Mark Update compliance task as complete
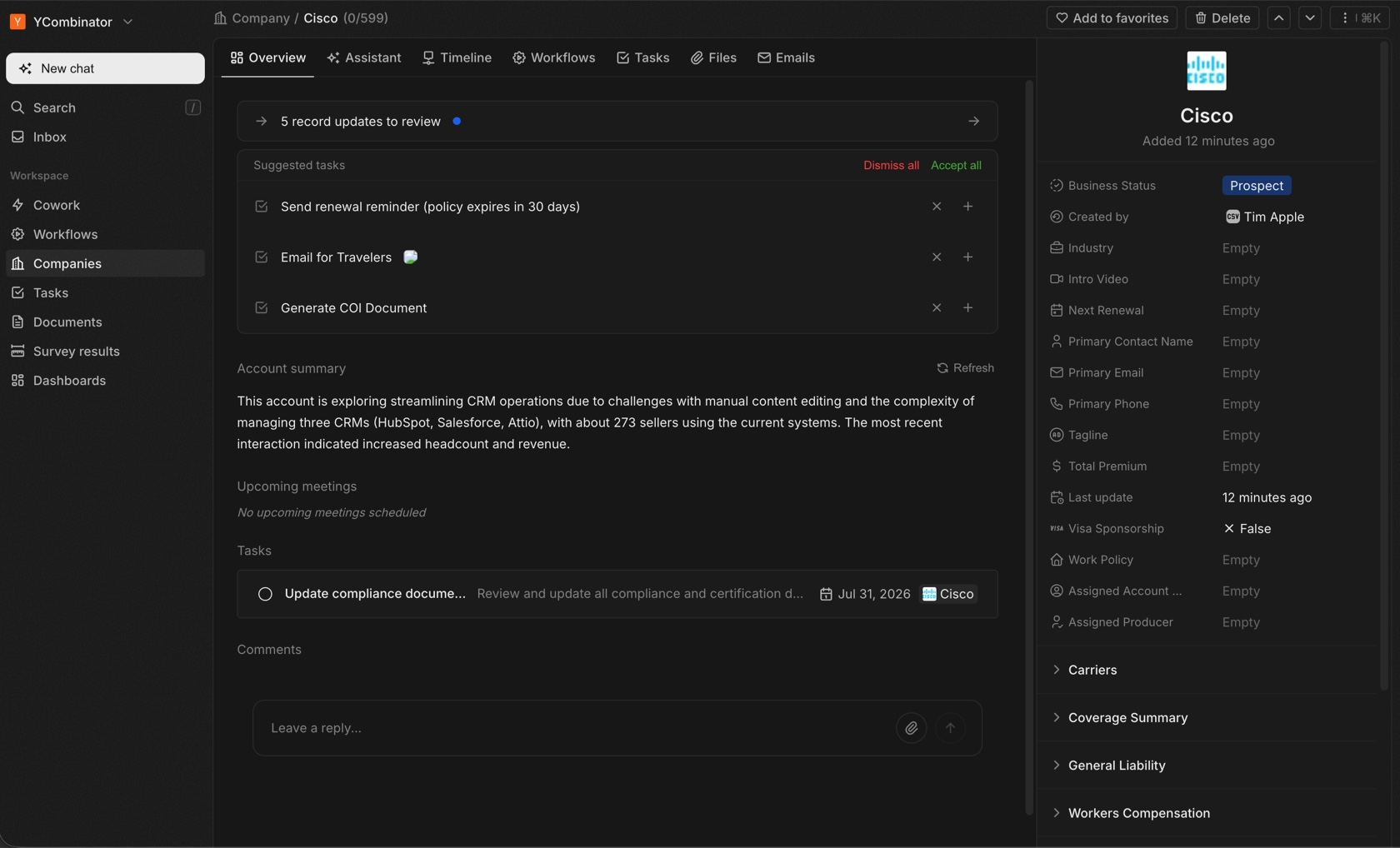Screen dimensions: 1400x848 point(265,594)
